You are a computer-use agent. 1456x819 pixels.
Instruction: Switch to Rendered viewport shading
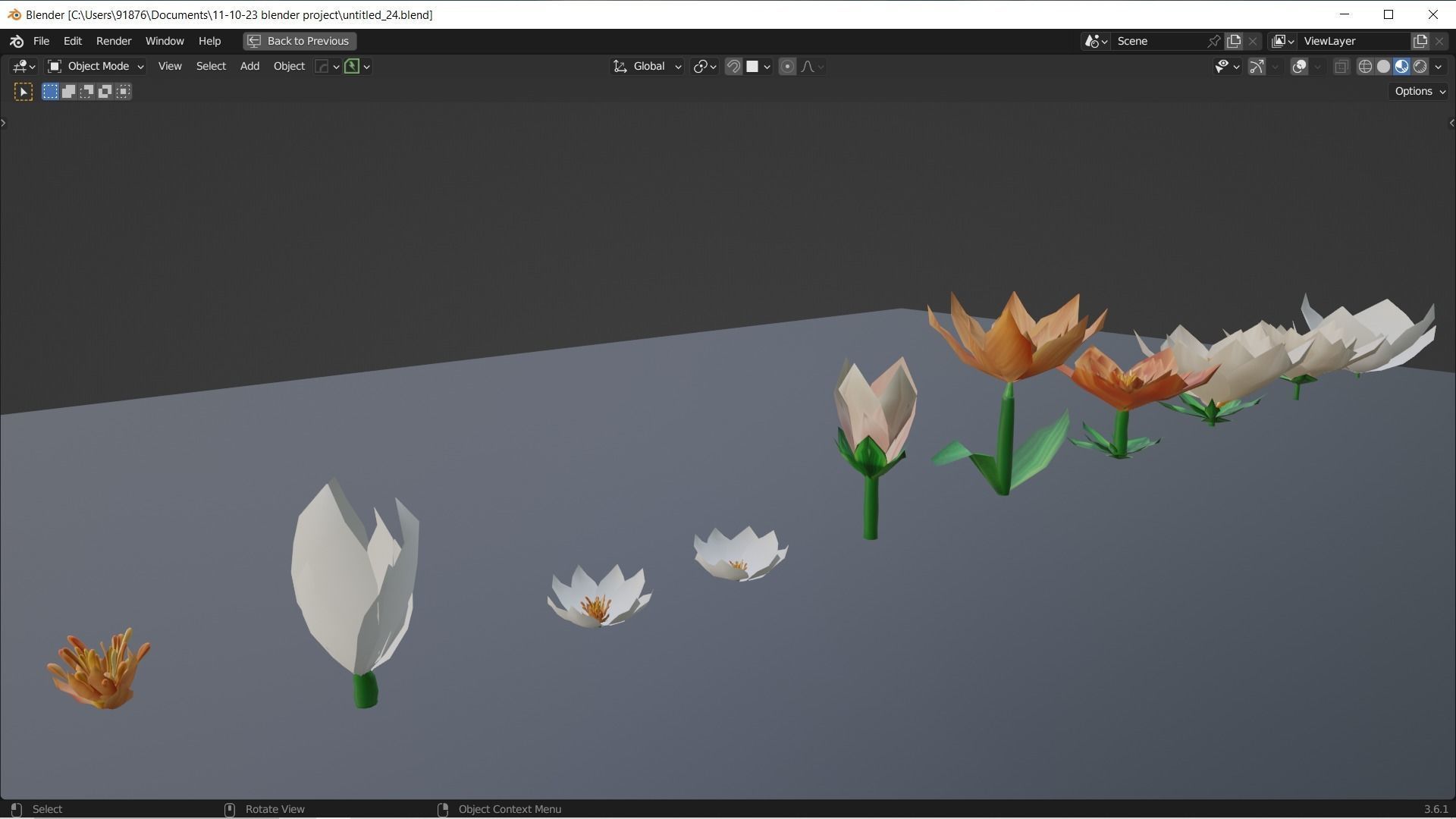[x=1420, y=67]
